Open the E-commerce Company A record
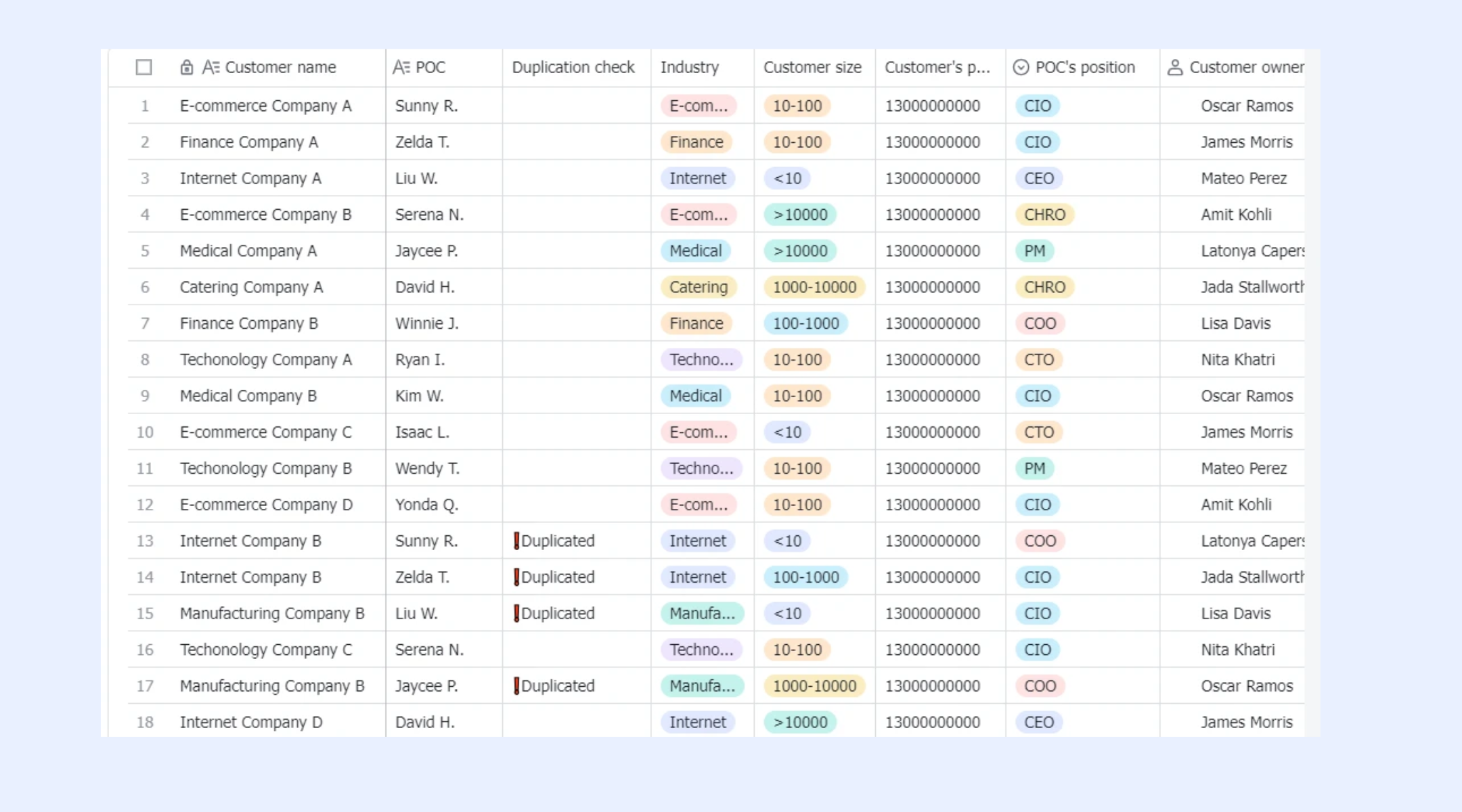Image resolution: width=1462 pixels, height=812 pixels. (x=265, y=106)
